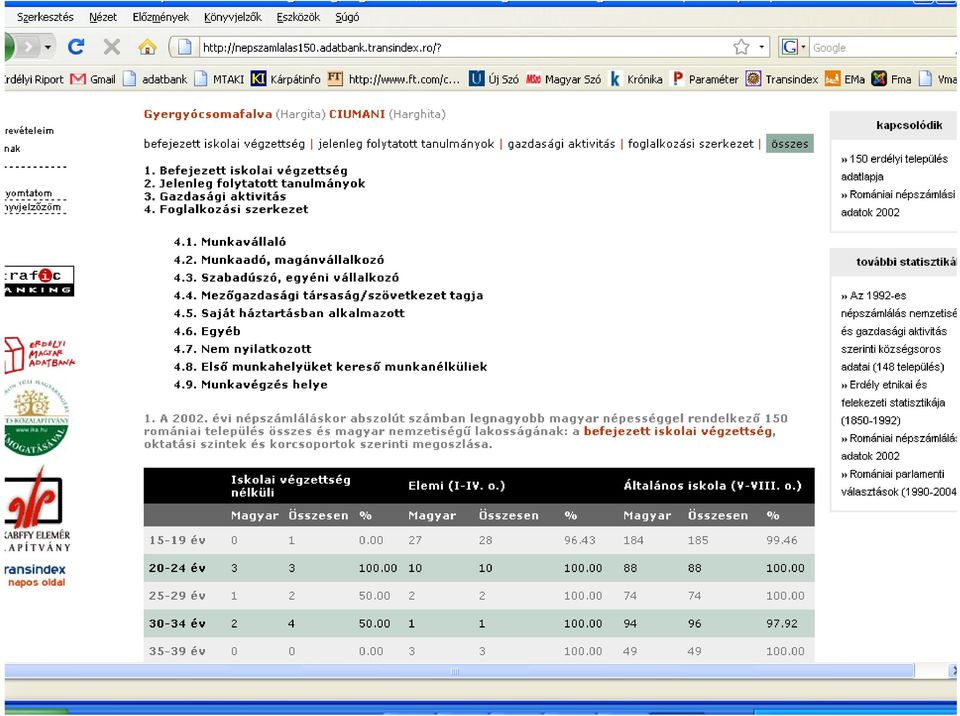The height and width of the screenshot is (716, 960).
Task: Click the '30-34 év' row label
Action: tap(177, 624)
